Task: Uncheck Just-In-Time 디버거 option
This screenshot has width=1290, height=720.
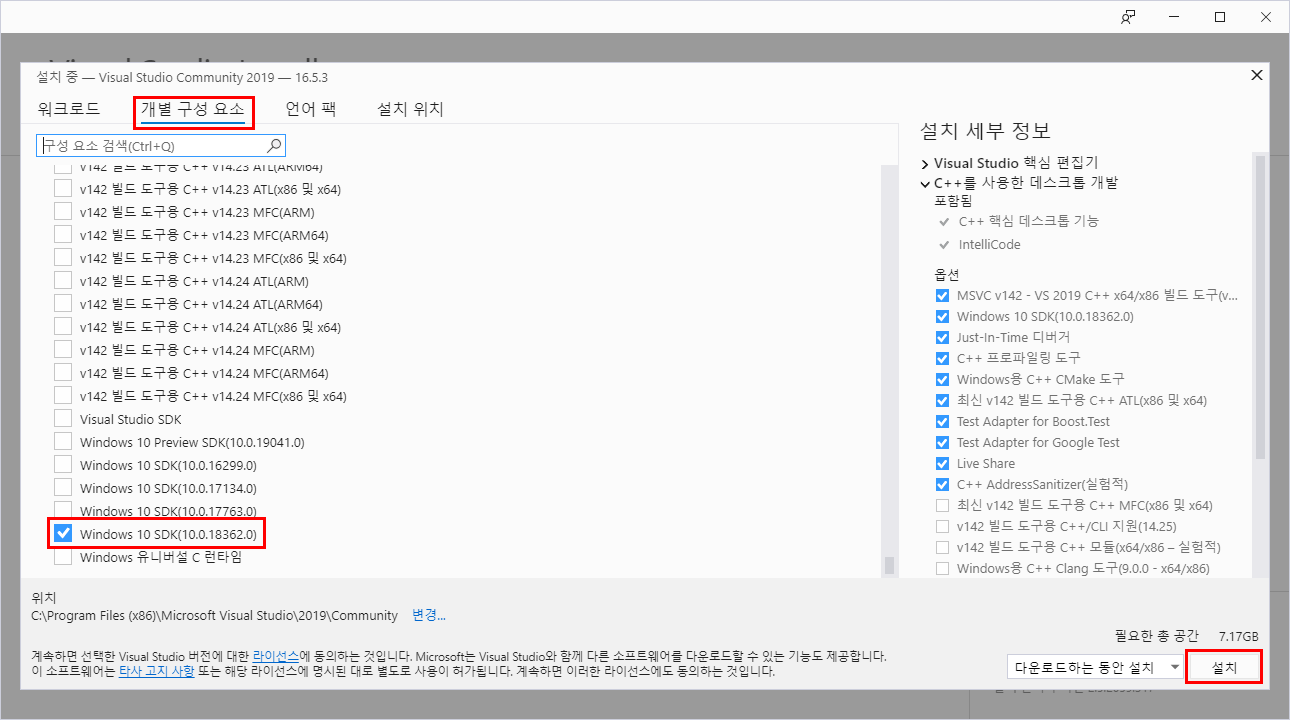Action: (x=942, y=338)
